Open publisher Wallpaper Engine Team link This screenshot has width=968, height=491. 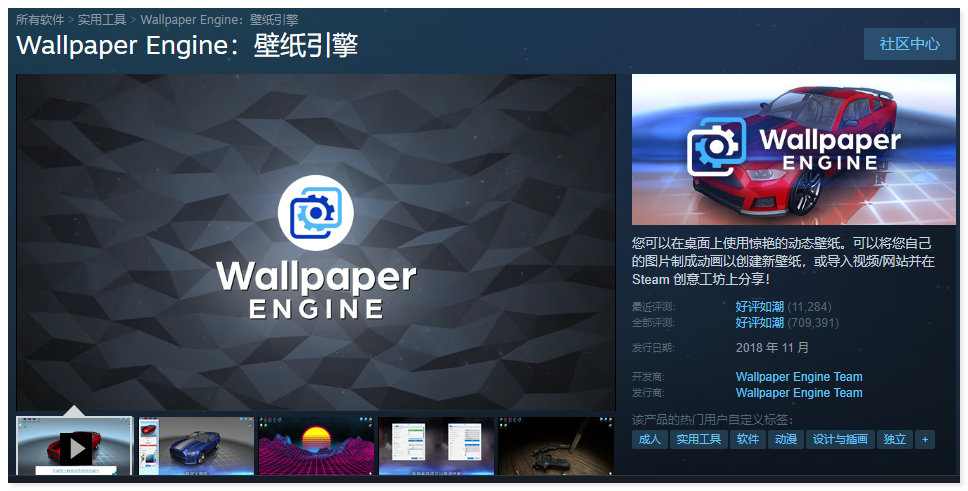(x=799, y=393)
